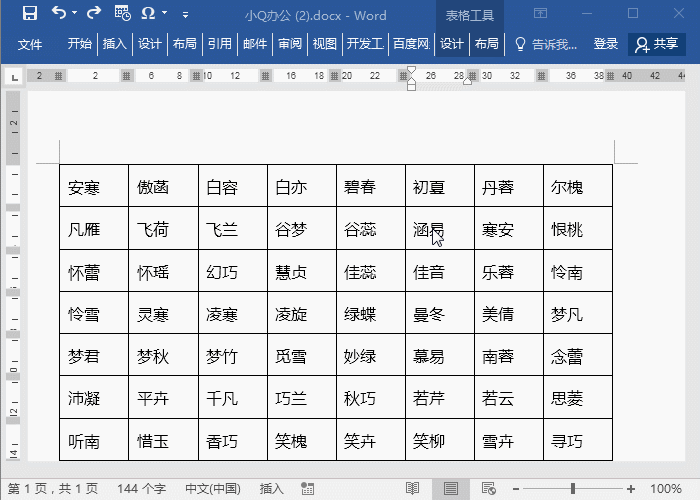Click the table cell 乐蓉

click(x=509, y=271)
